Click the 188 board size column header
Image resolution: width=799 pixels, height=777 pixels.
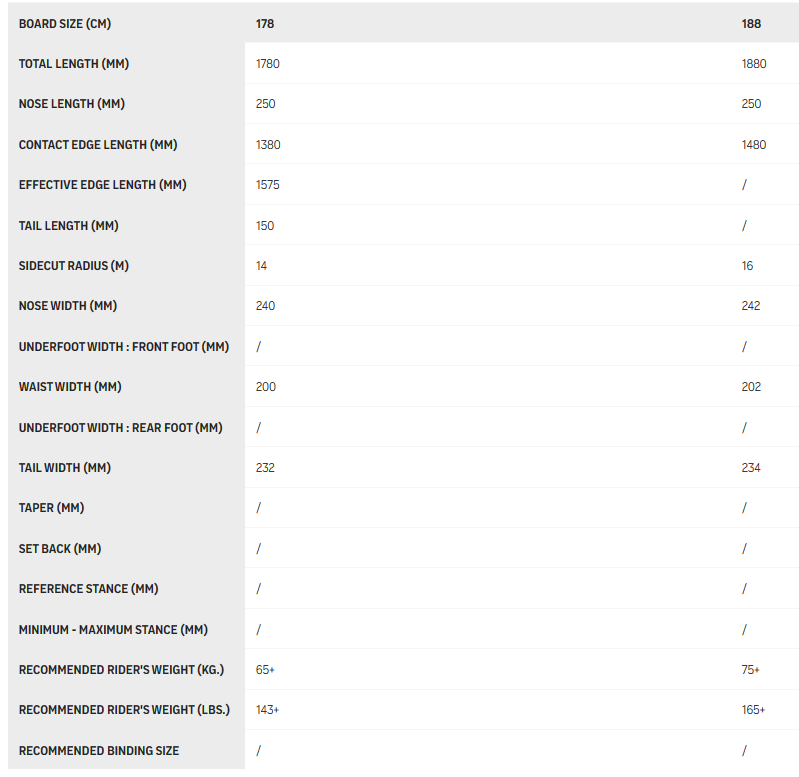751,23
